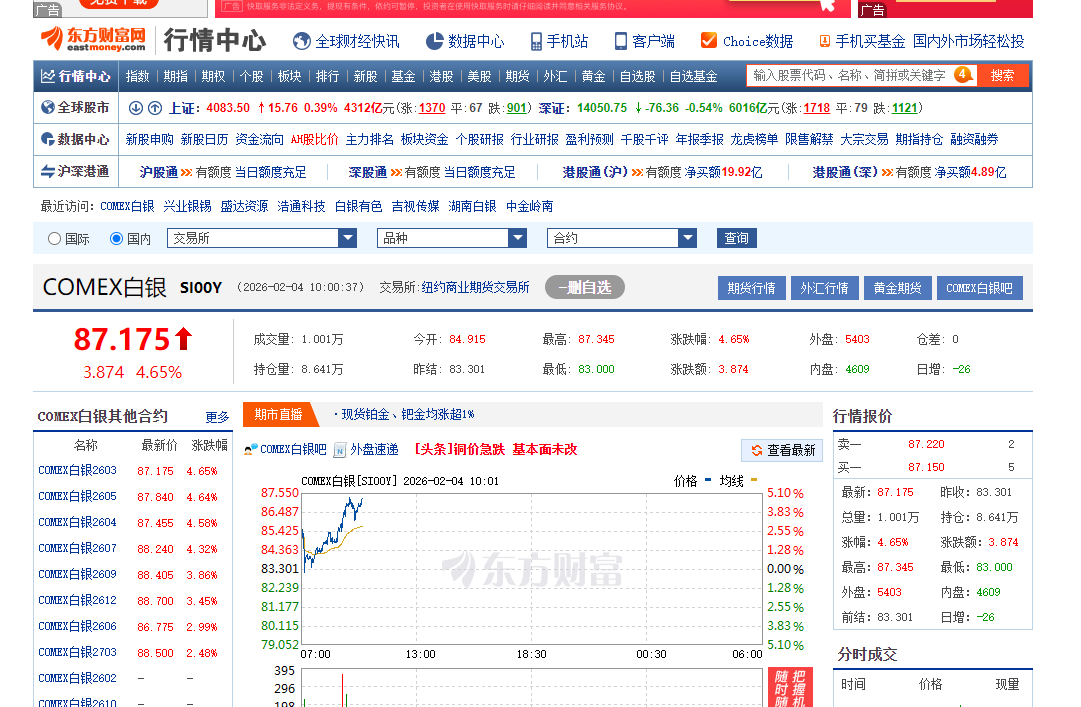Click 更多 in COMEX白银其他合约
Viewport: 1081px width, 707px height.
point(217,417)
